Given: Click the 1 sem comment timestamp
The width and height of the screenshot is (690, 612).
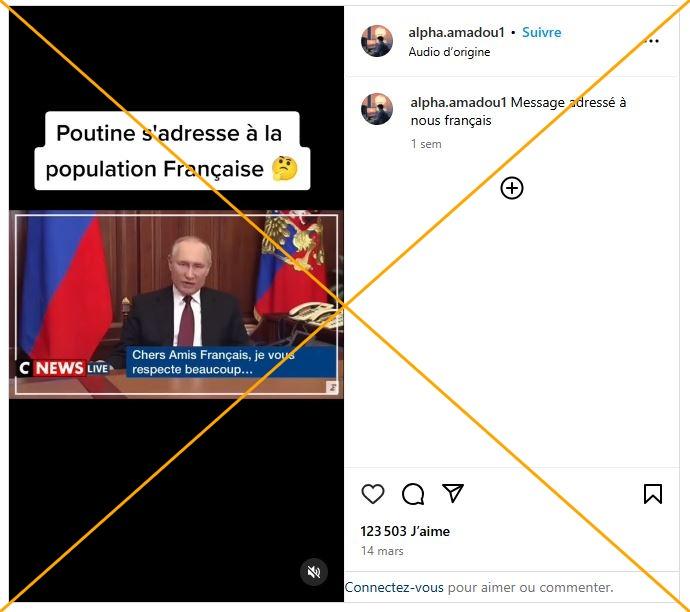Looking at the screenshot, I should [426, 144].
